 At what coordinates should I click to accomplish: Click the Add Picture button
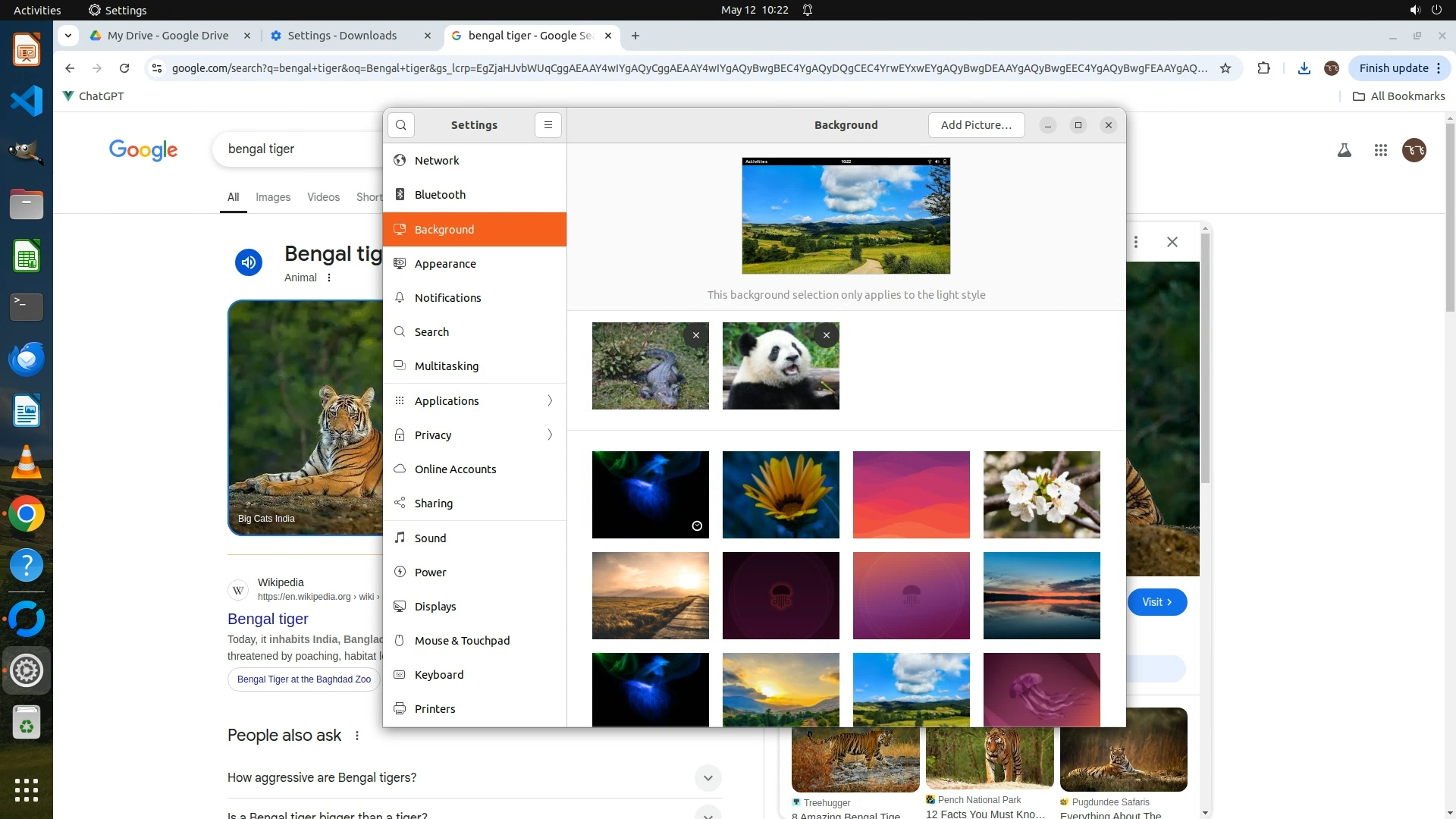975,125
